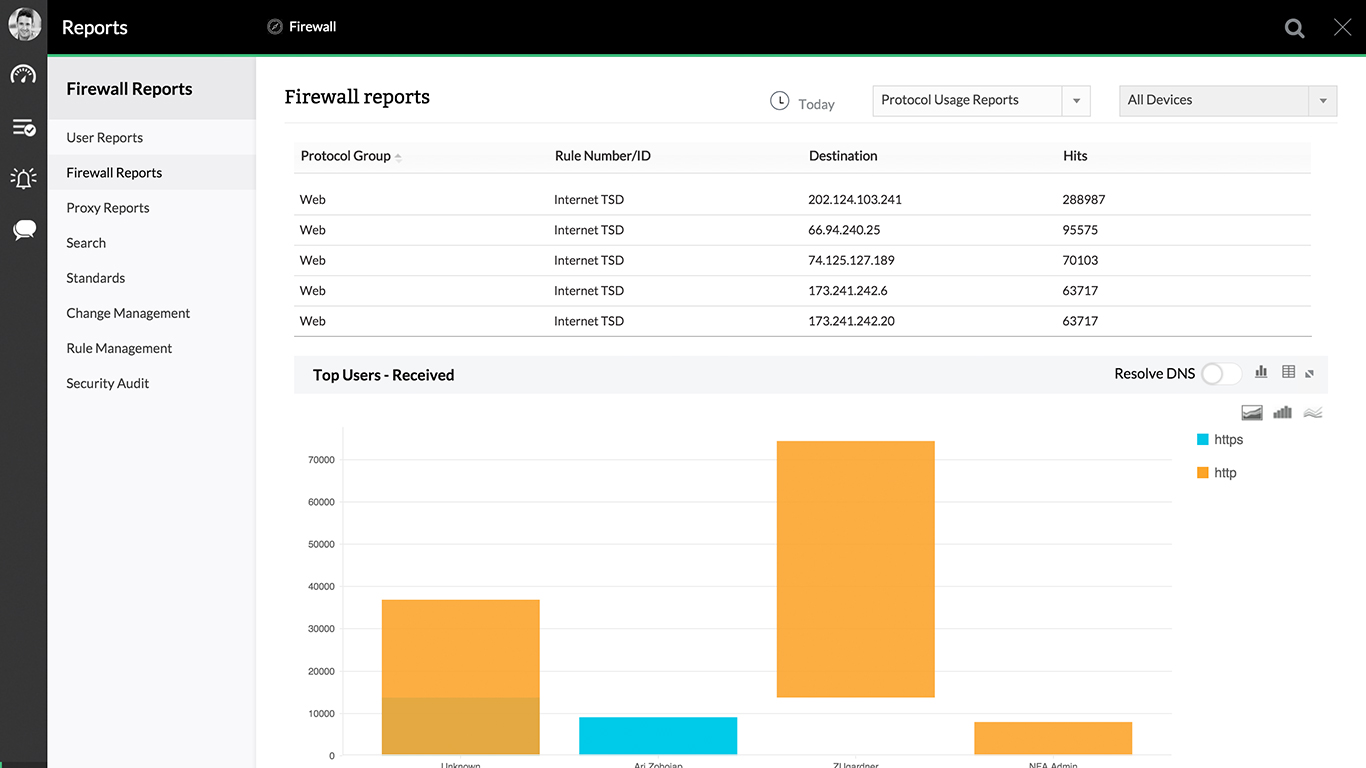Open the alarms bell icon

point(23,178)
